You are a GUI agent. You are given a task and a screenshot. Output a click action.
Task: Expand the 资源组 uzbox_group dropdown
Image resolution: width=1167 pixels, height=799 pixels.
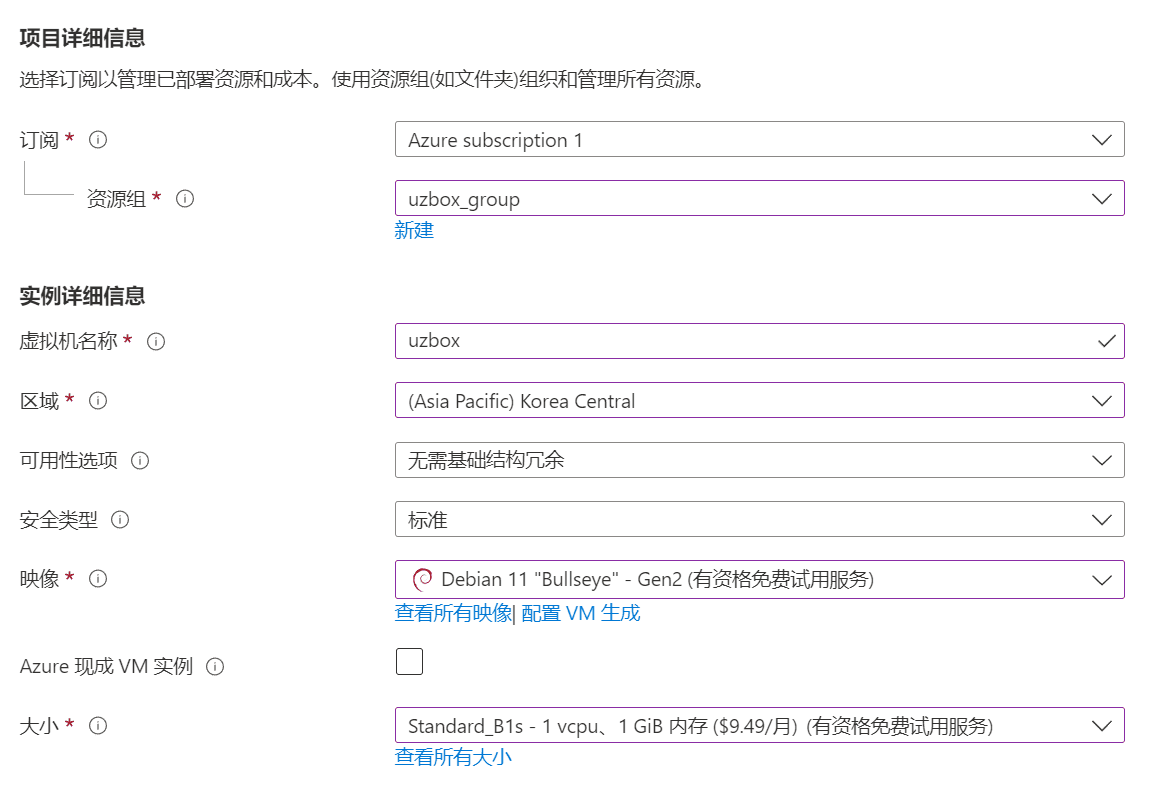pos(759,199)
